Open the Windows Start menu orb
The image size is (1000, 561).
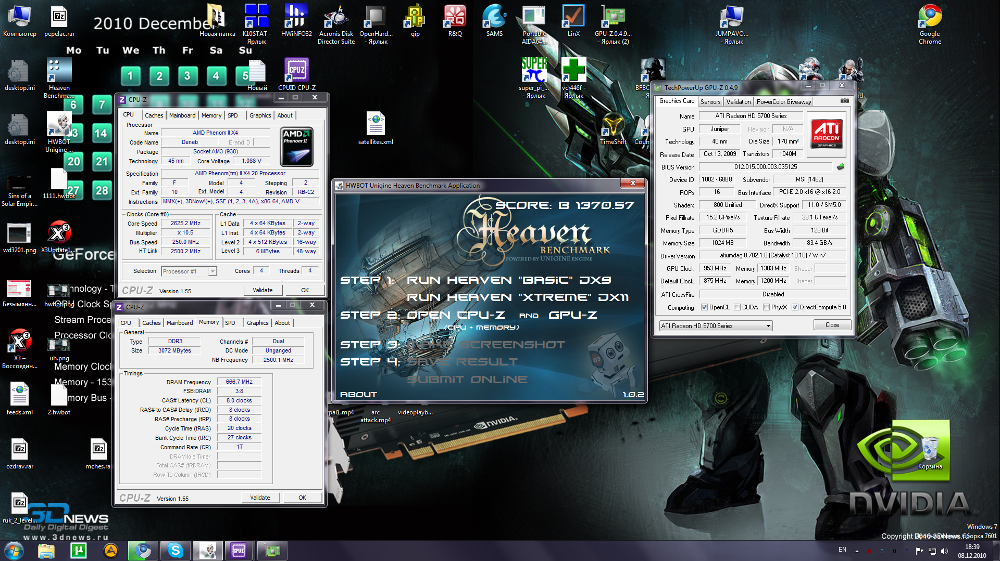13,550
